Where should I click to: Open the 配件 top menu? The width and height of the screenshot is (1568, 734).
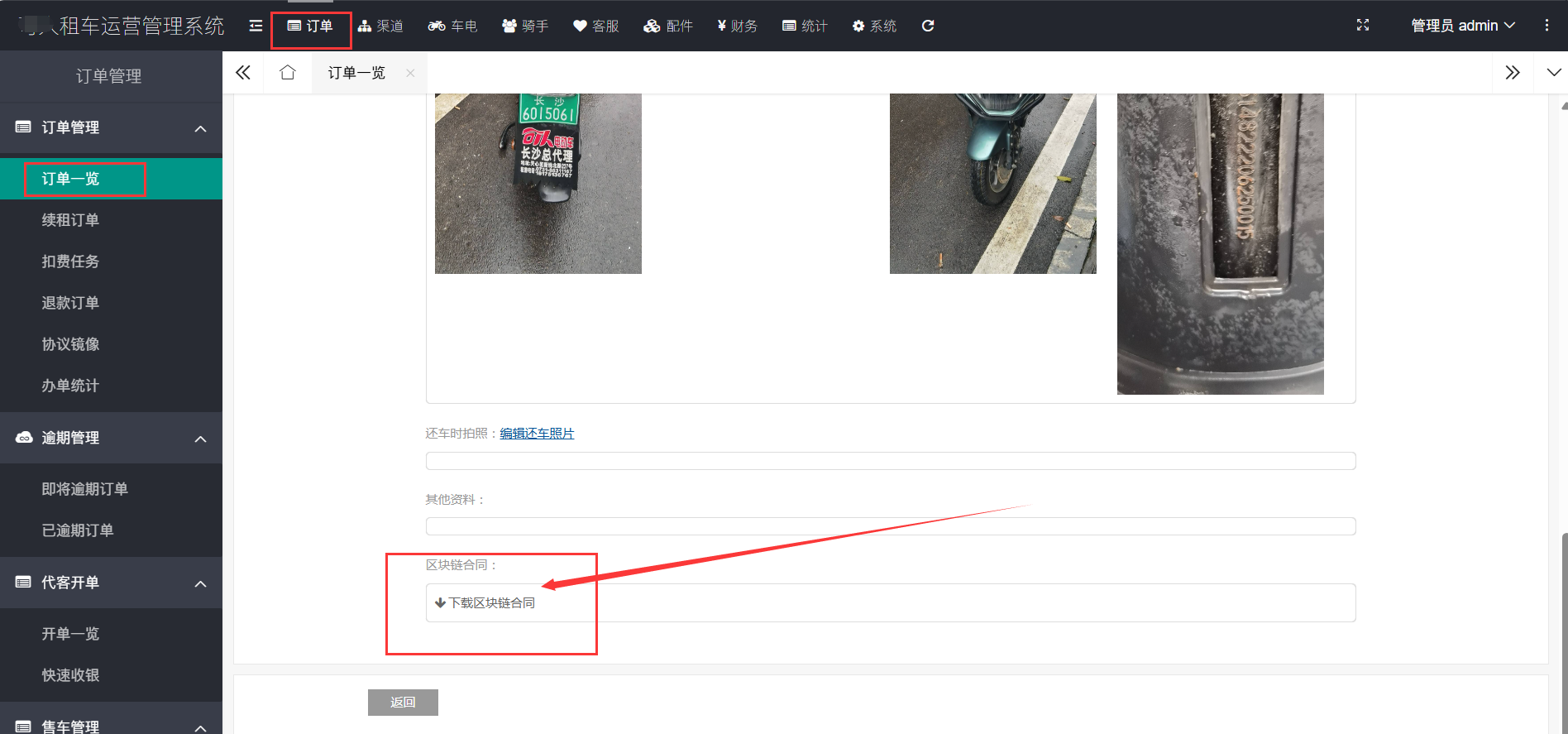pyautogui.click(x=668, y=26)
